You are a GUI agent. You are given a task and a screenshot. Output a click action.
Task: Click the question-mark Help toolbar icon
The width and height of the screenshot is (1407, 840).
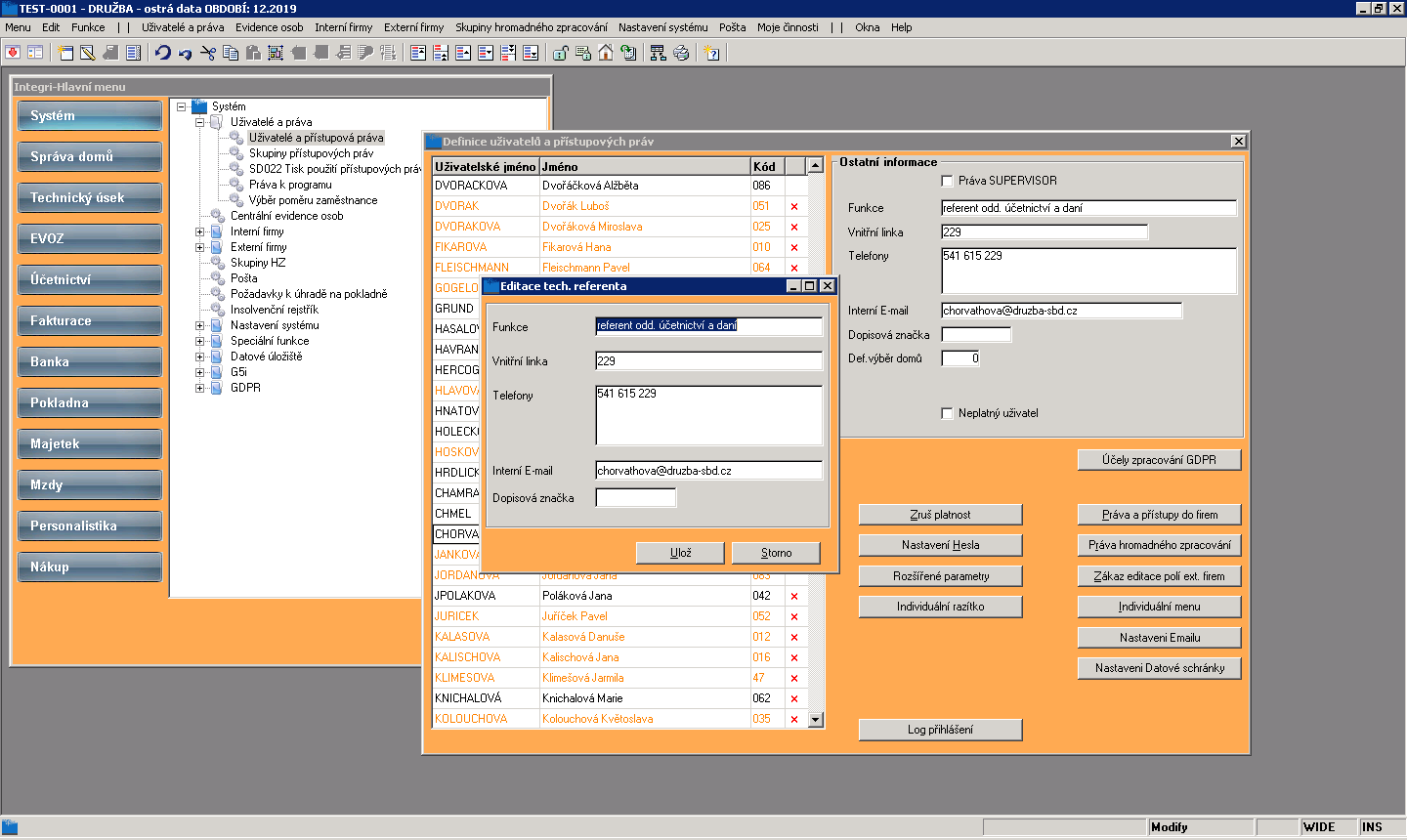pos(711,53)
